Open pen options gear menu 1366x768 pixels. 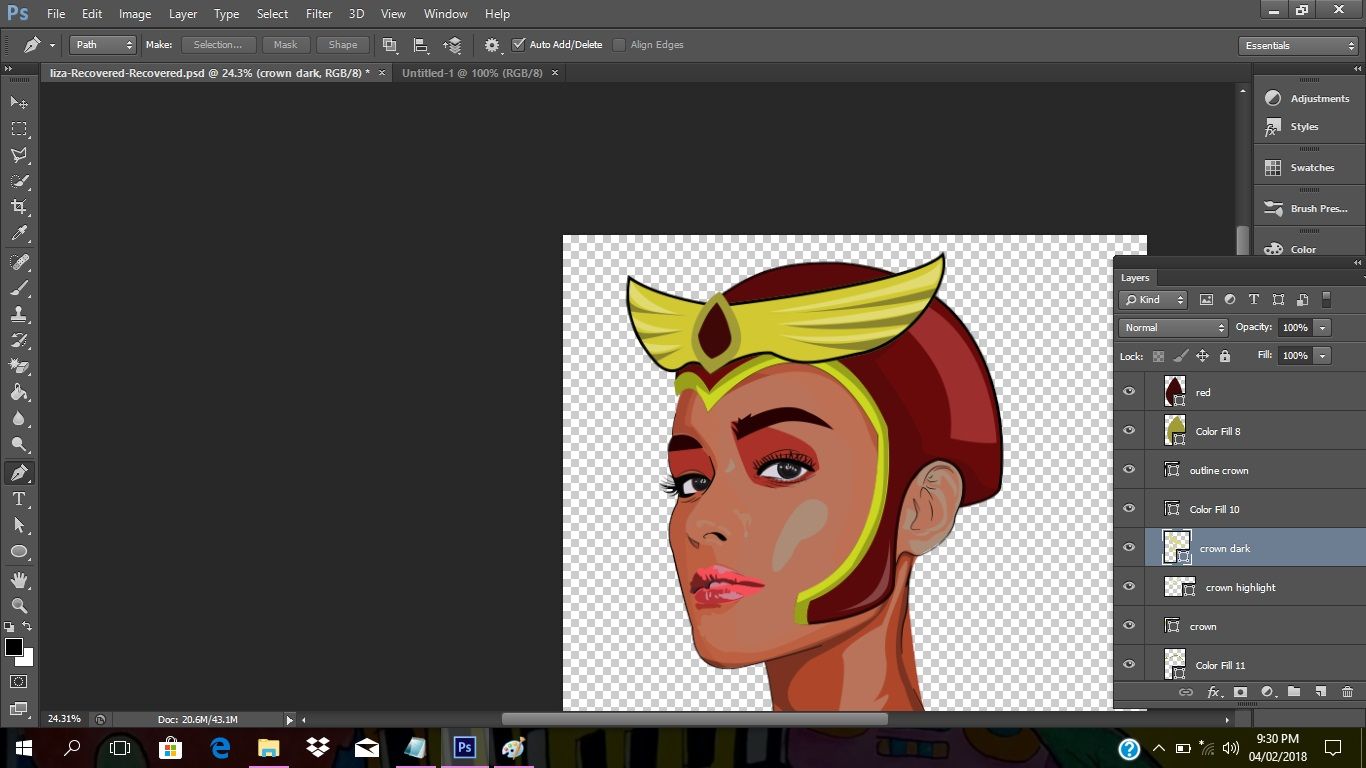(x=492, y=45)
